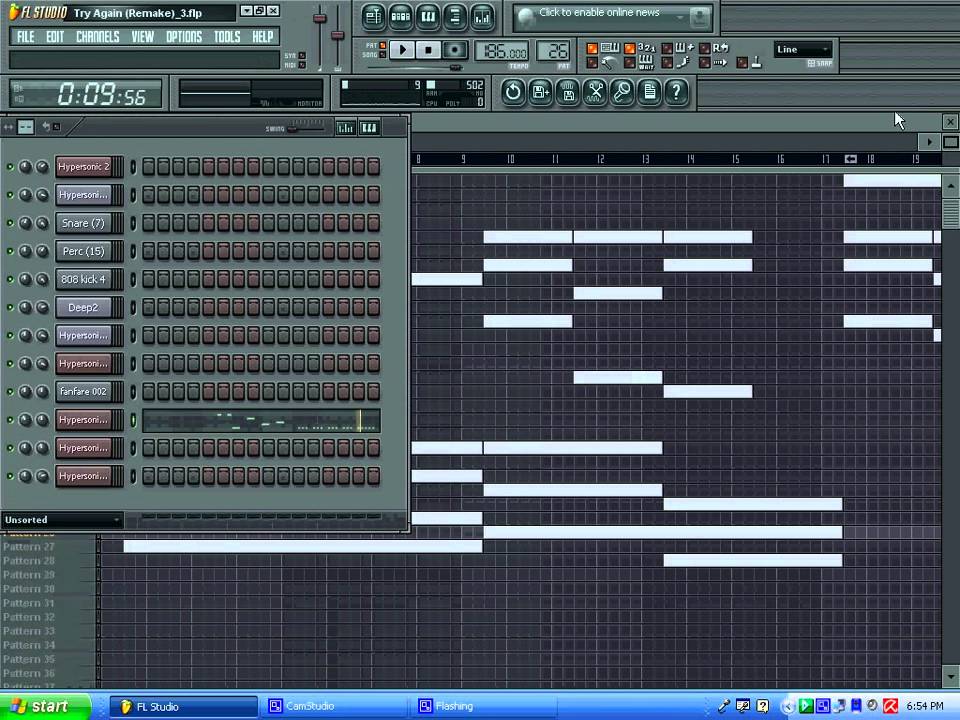Show the step sequencer window icon
The height and width of the screenshot is (720, 960).
(401, 17)
